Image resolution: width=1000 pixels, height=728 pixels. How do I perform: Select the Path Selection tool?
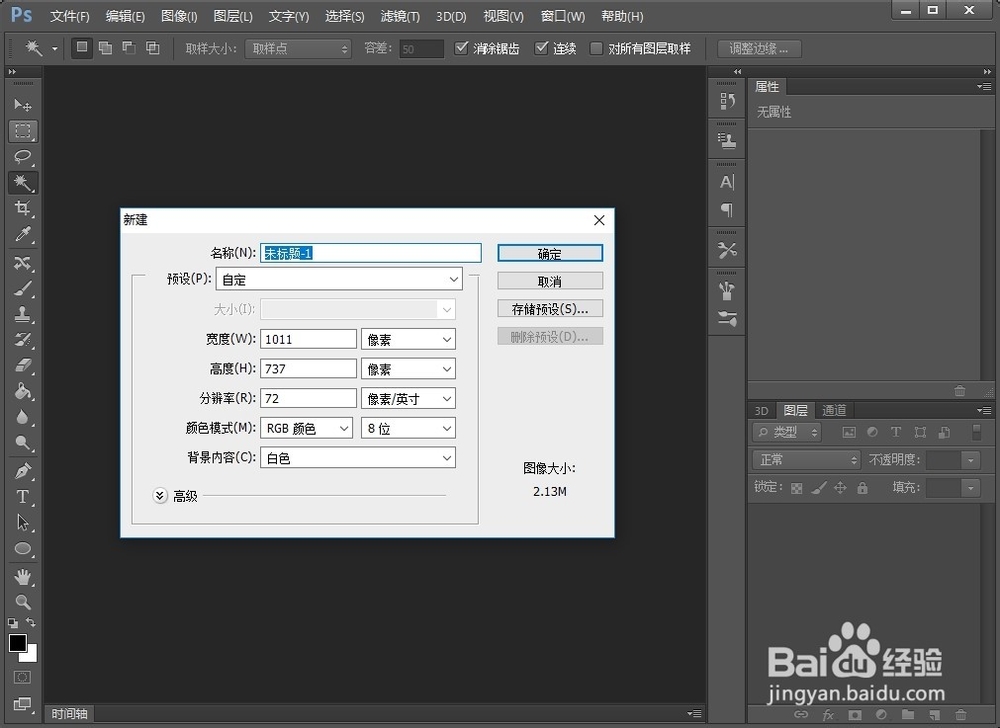23,523
